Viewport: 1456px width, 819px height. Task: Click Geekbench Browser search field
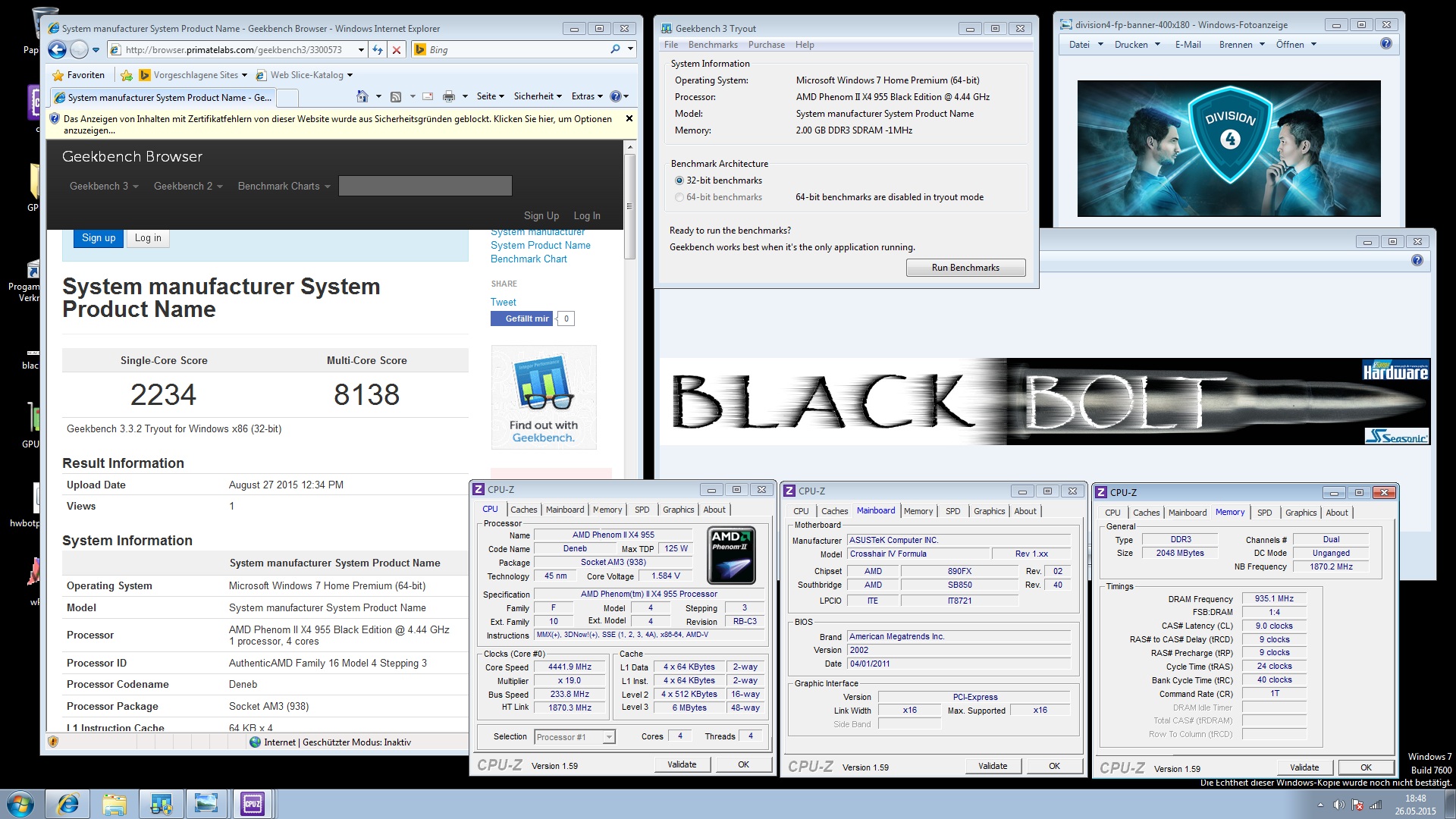coord(425,186)
